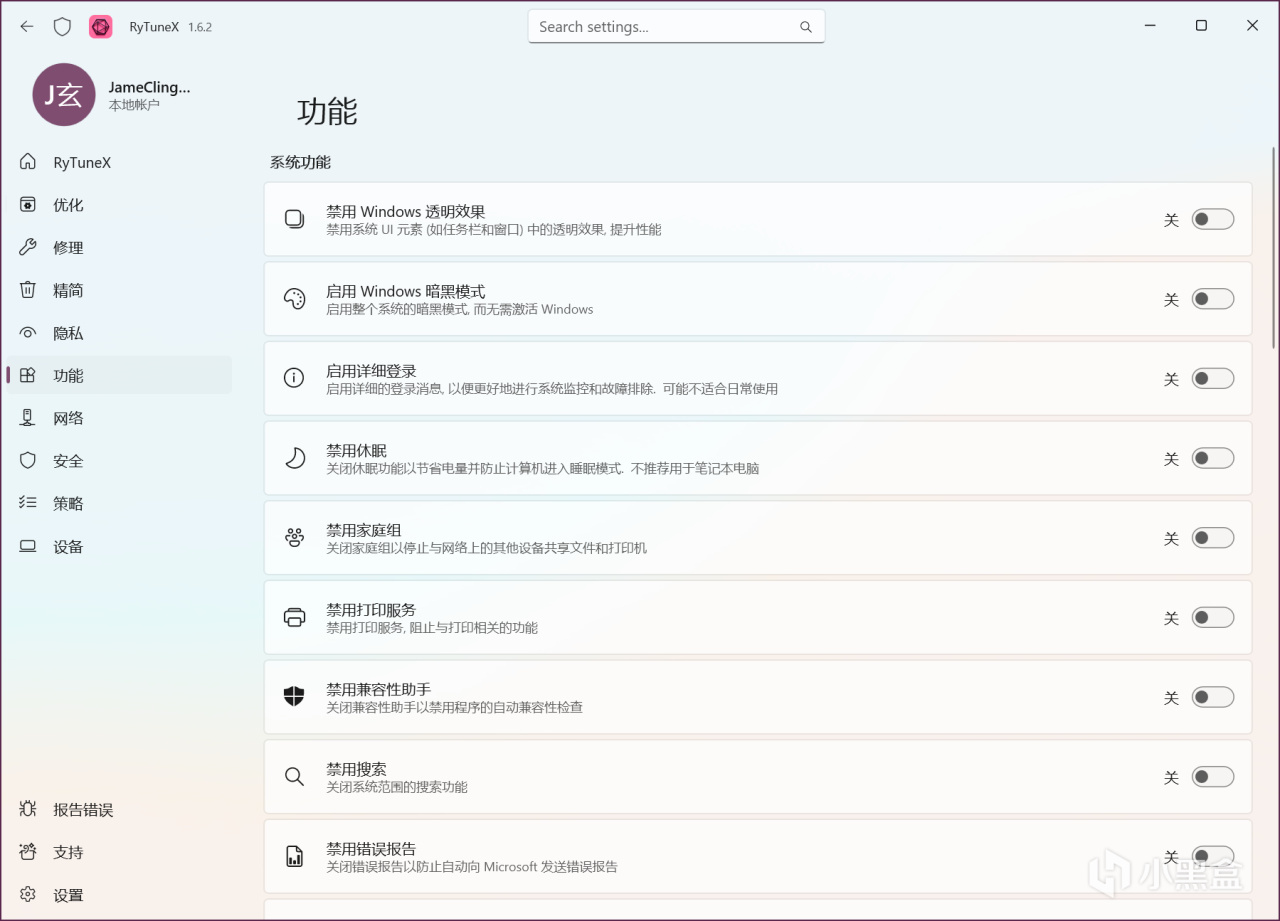Enable the 禁用搜索 toggle

pyautogui.click(x=1212, y=777)
